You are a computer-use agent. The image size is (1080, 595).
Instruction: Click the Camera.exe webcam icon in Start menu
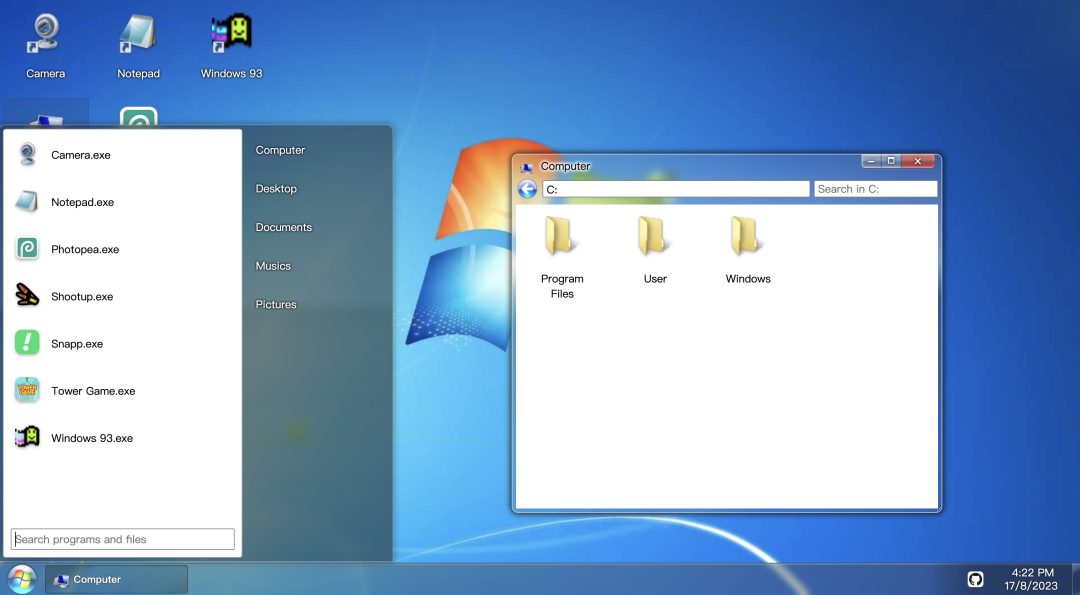click(28, 154)
